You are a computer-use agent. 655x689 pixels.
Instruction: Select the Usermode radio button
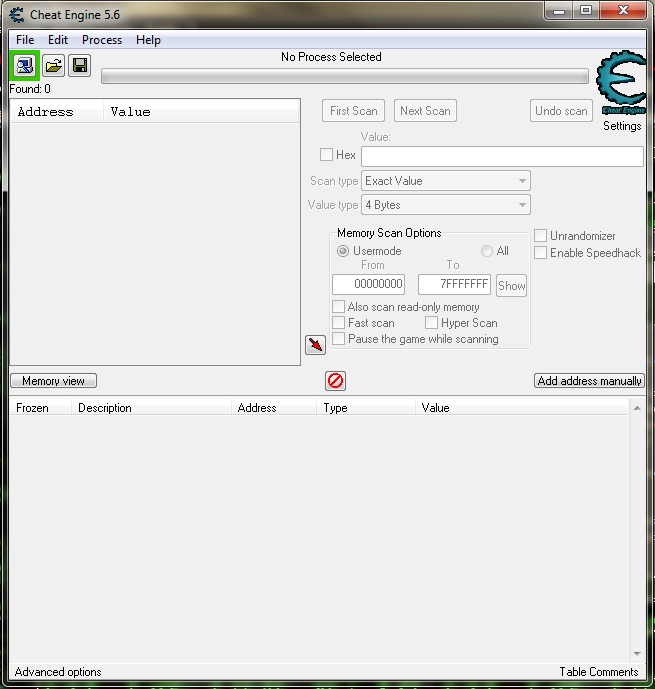343,251
